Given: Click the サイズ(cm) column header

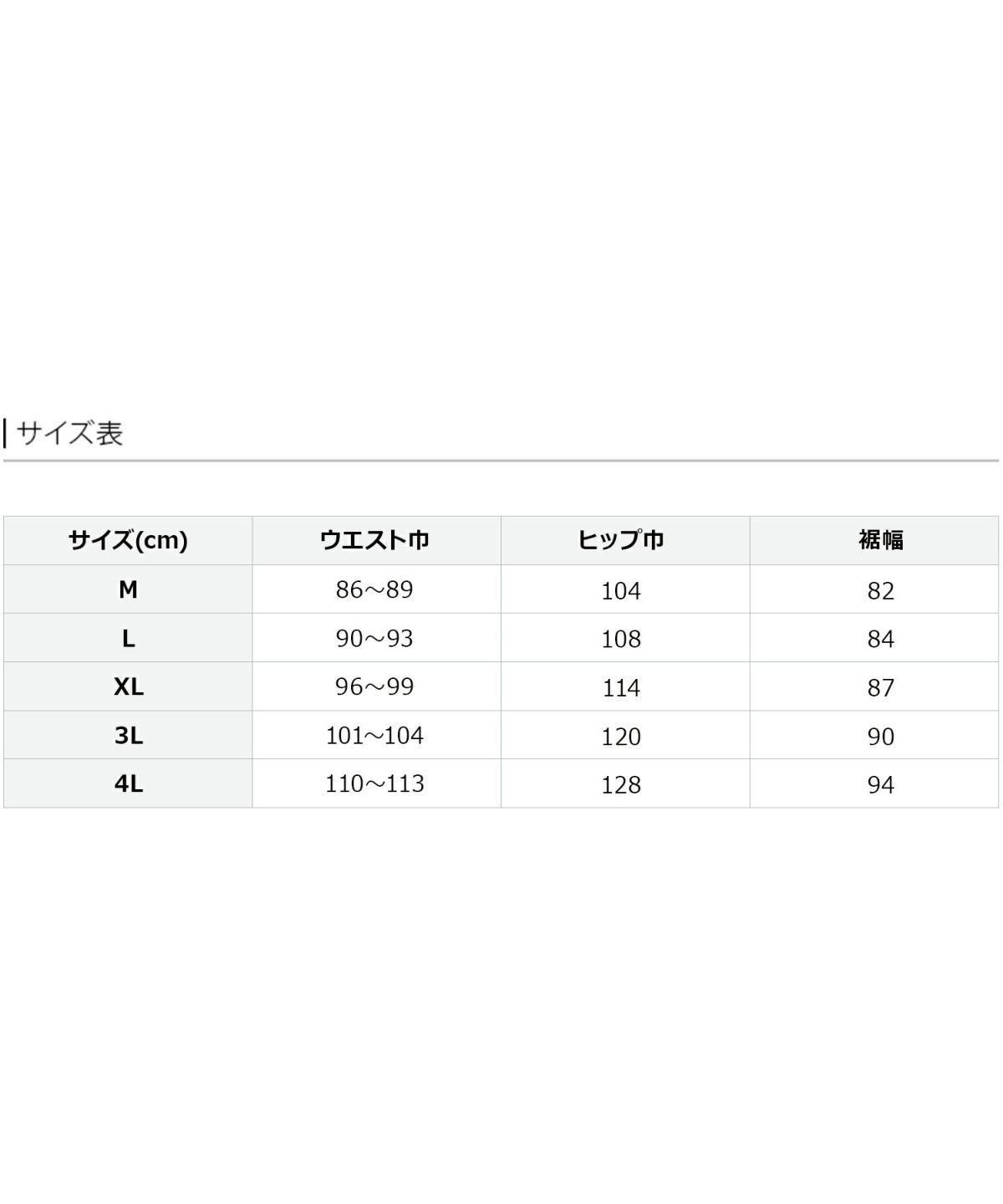Looking at the screenshot, I should (x=128, y=540).
